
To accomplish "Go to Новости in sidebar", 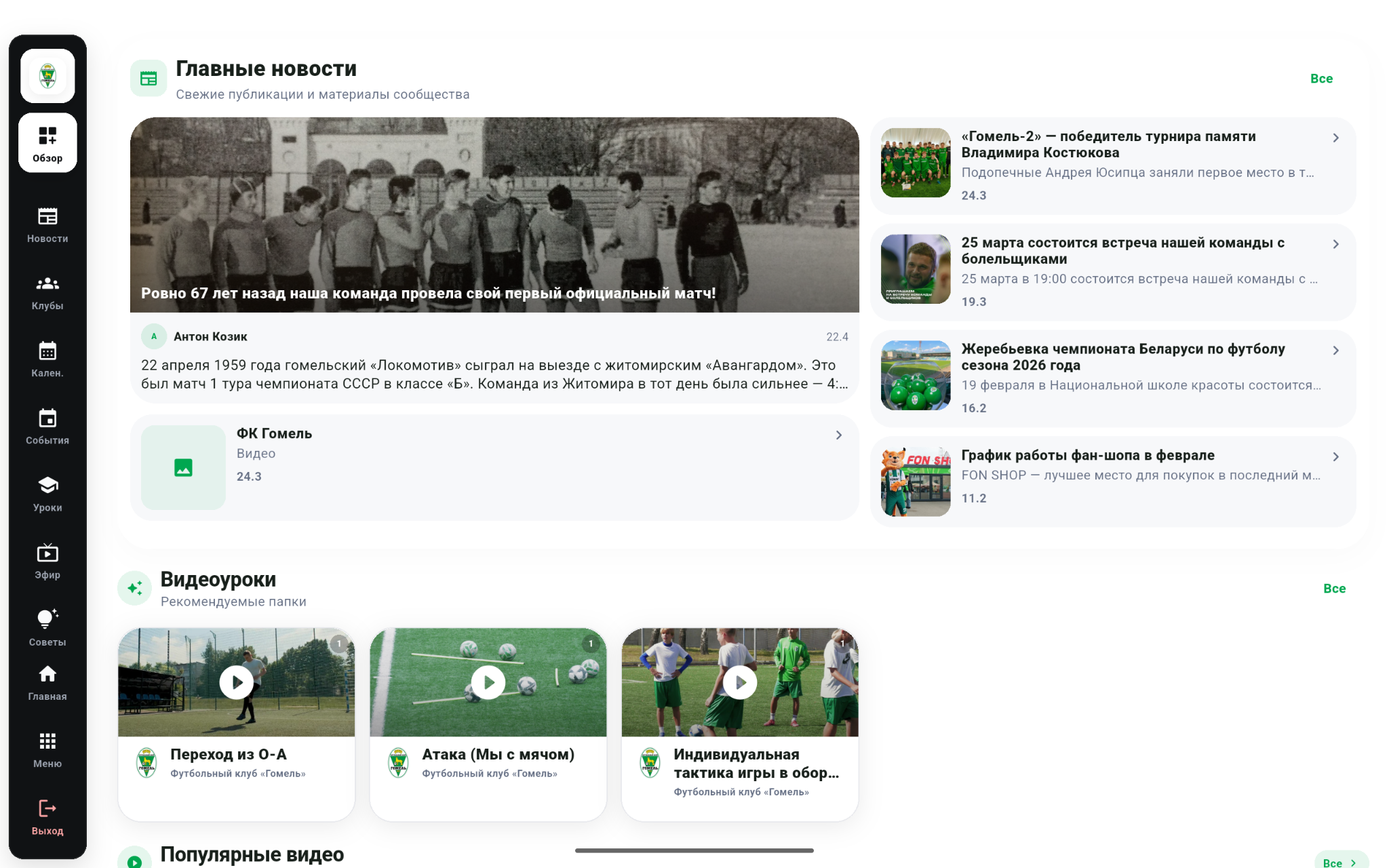I will [47, 225].
